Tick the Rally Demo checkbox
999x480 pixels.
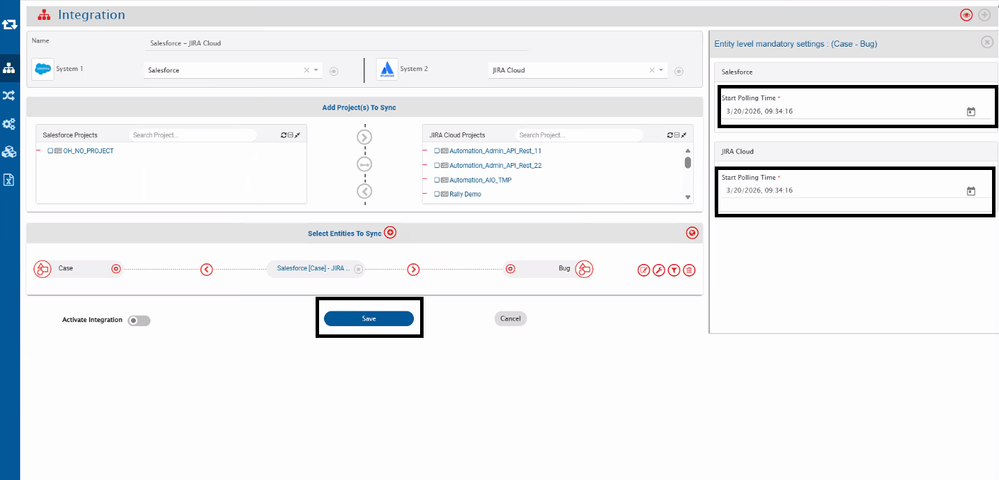(437, 194)
